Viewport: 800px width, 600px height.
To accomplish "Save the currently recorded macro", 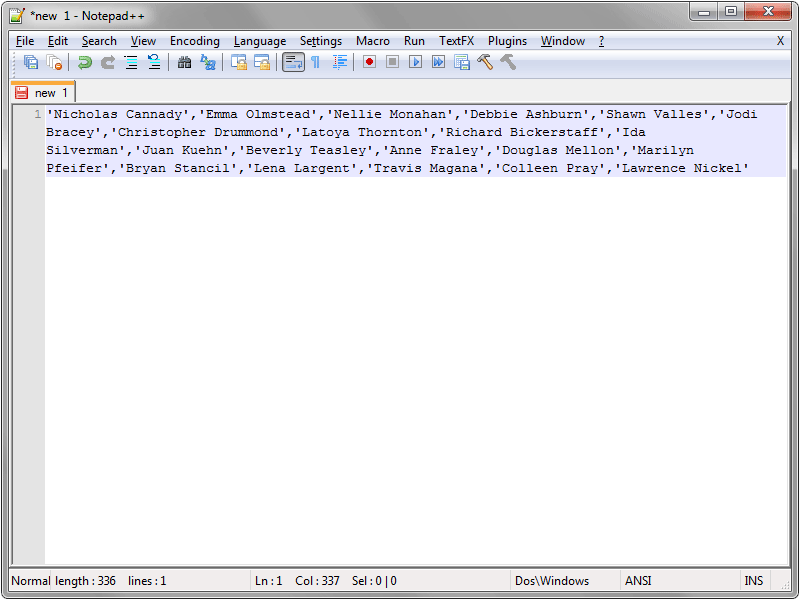I will tap(461, 62).
